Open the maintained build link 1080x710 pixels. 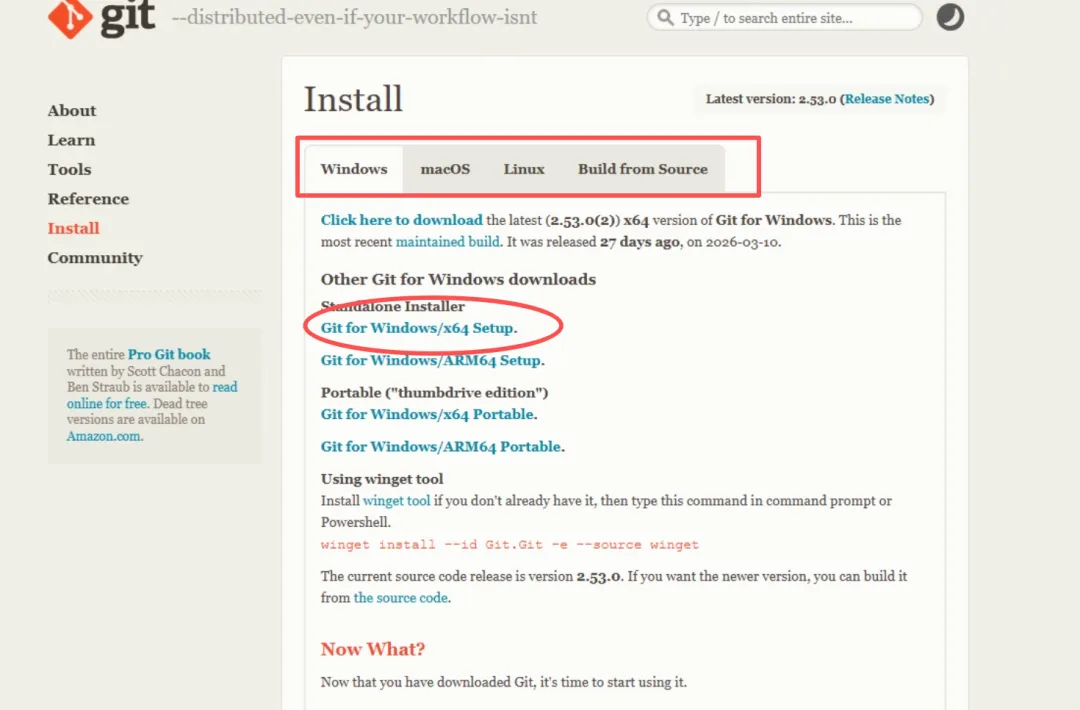448,242
